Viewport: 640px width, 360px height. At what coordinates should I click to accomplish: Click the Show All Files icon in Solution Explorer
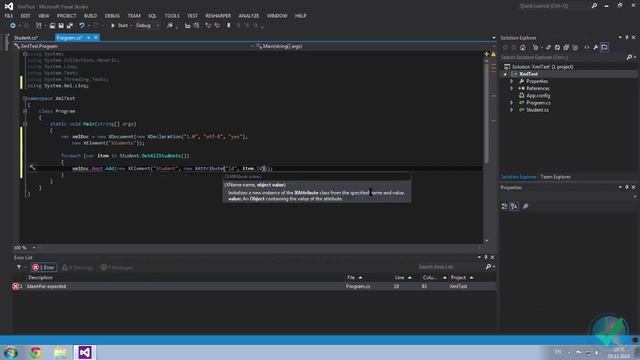tap(575, 47)
